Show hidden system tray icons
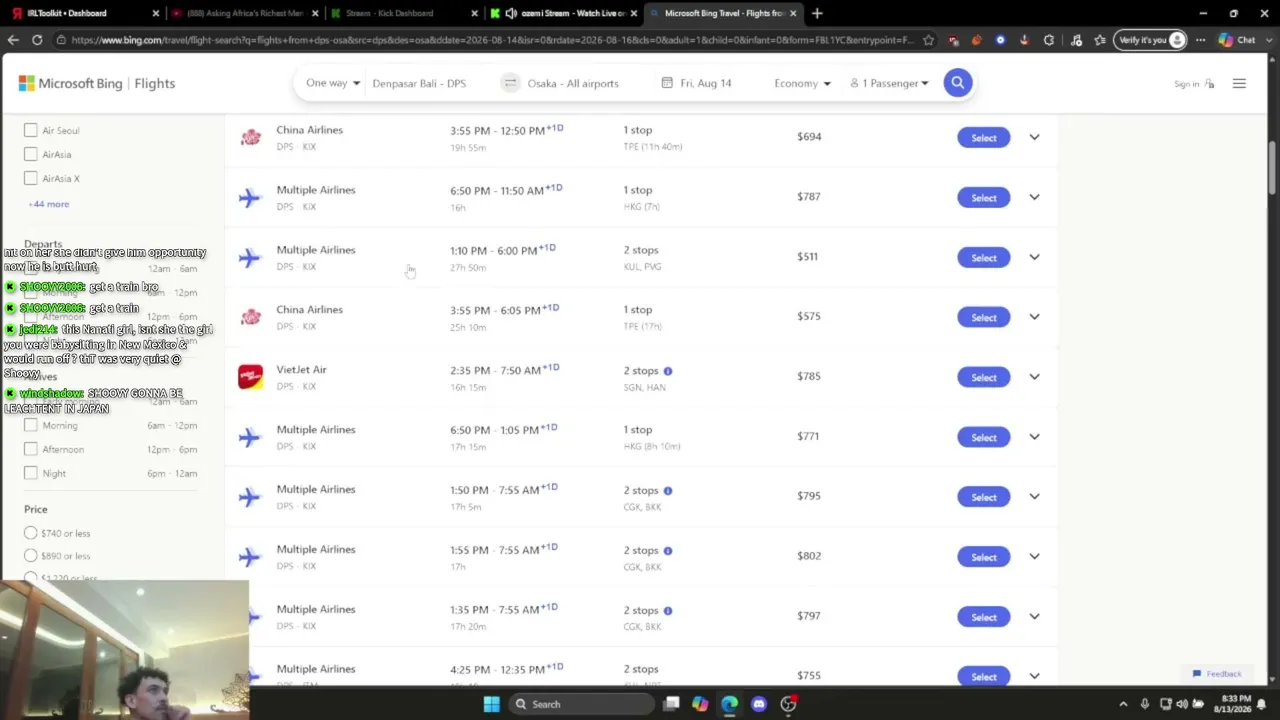The image size is (1280, 720). [1123, 704]
